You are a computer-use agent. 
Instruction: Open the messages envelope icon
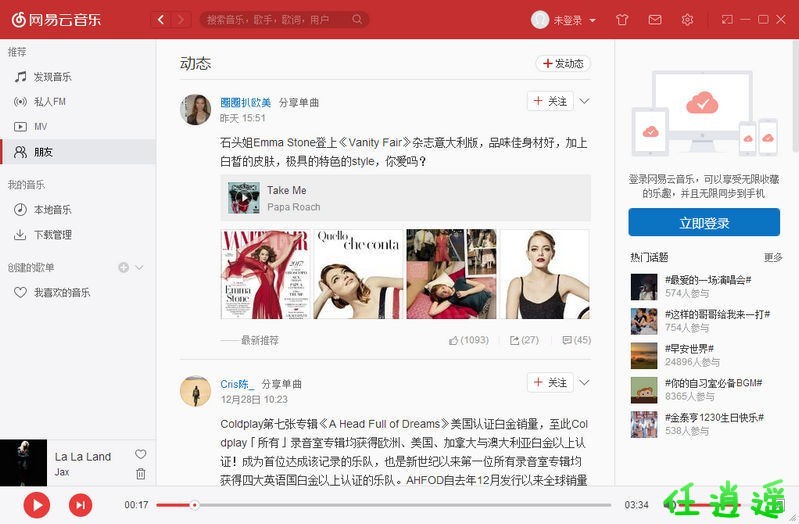[655, 20]
